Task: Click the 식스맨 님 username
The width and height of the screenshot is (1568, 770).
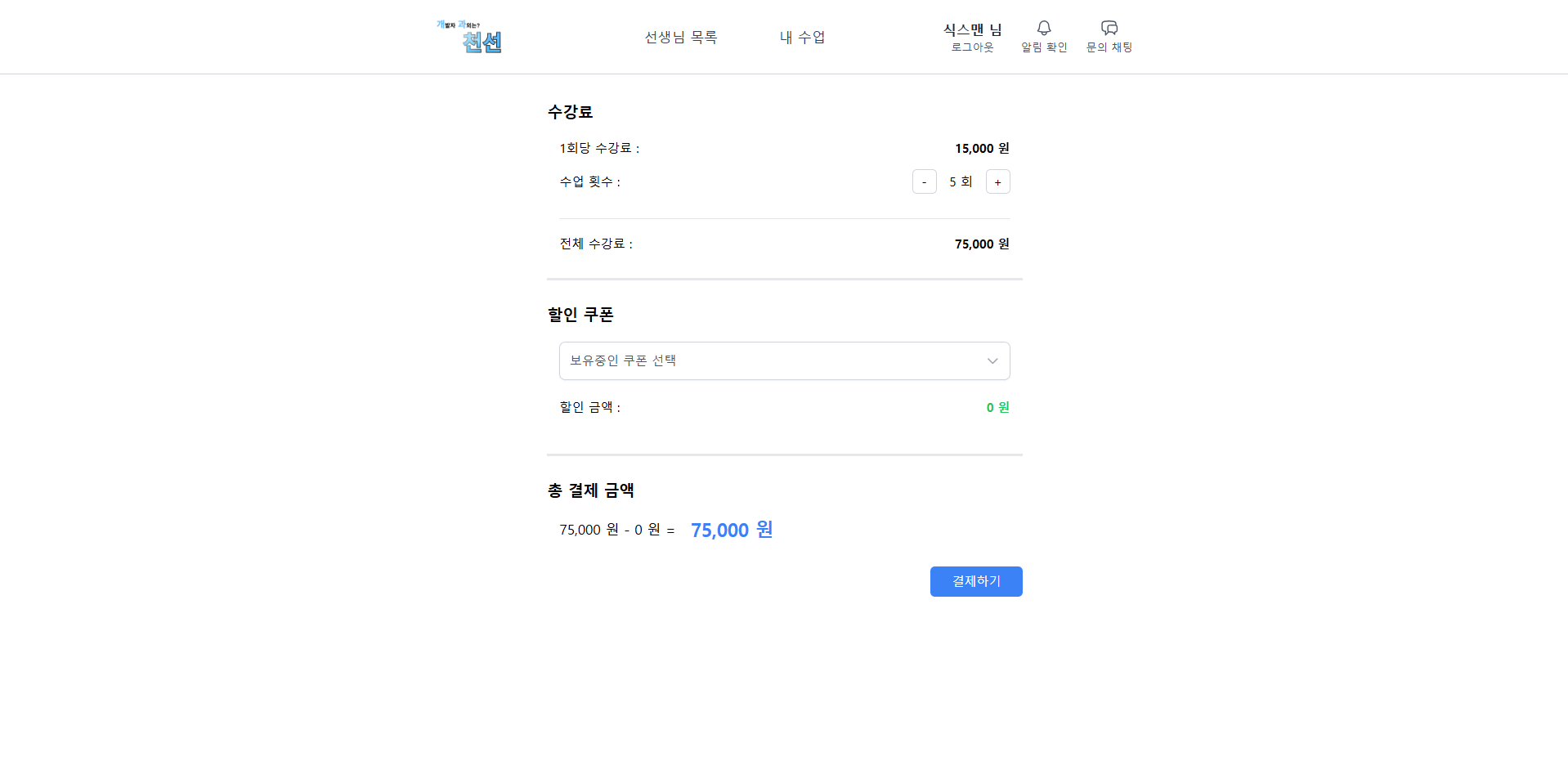Action: (x=972, y=30)
